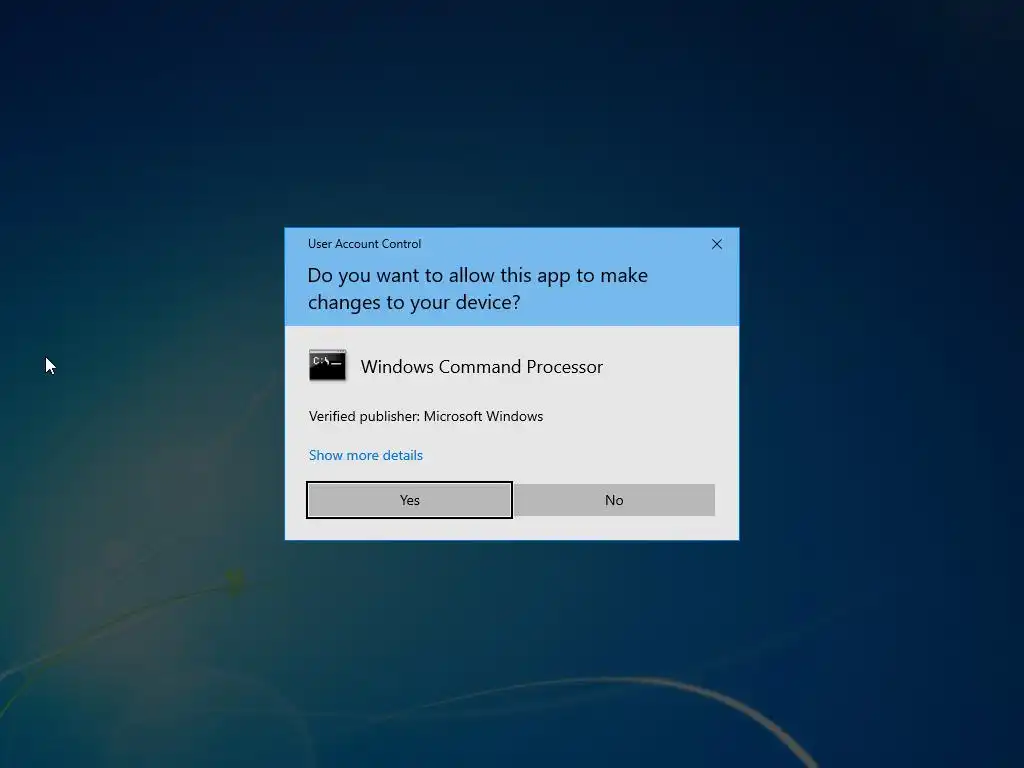Click Yes to allow the app

click(409, 500)
